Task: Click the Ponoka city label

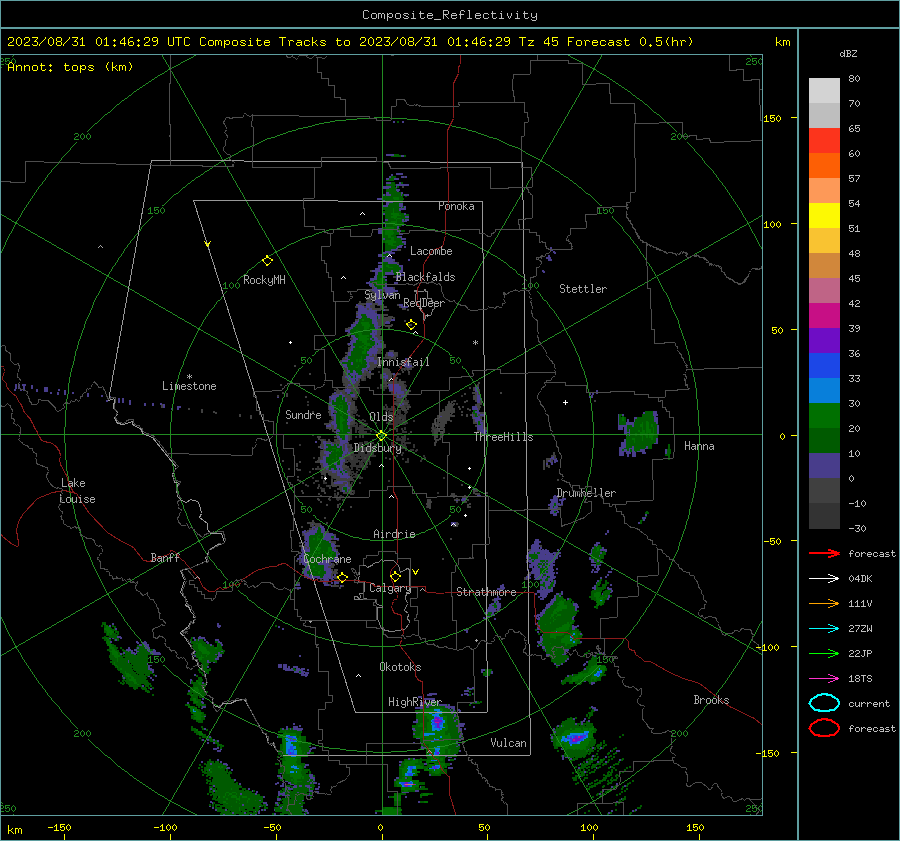Action: pos(456,206)
